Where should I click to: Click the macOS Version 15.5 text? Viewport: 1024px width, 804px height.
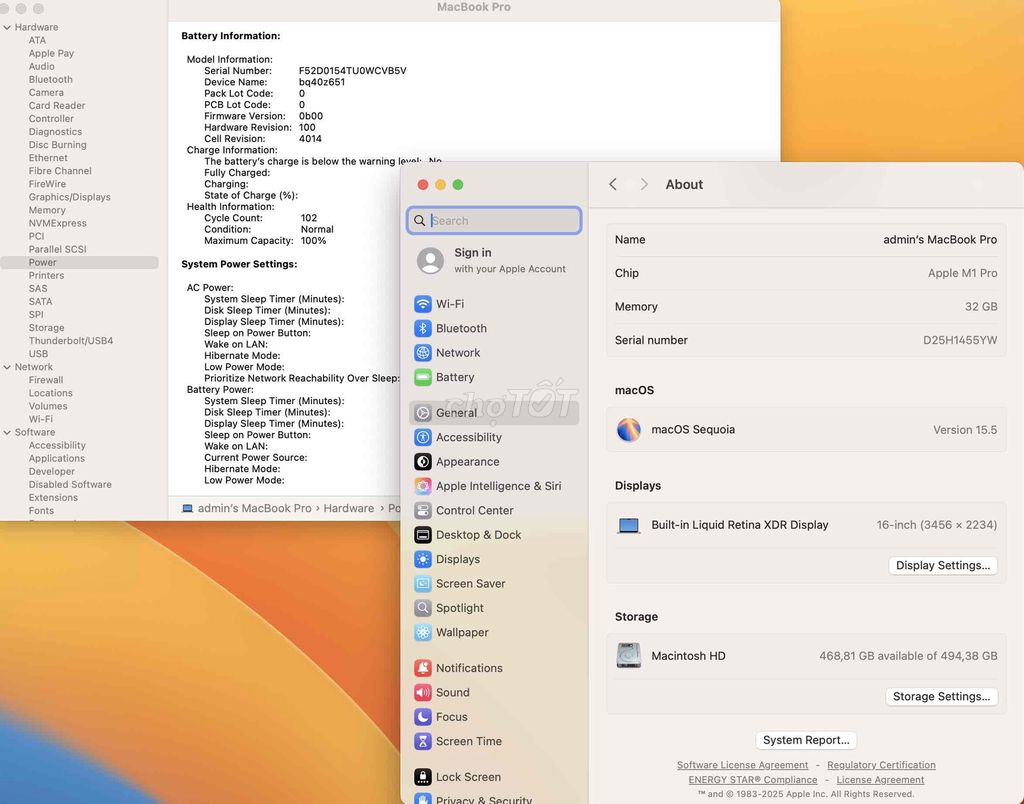(x=965, y=430)
